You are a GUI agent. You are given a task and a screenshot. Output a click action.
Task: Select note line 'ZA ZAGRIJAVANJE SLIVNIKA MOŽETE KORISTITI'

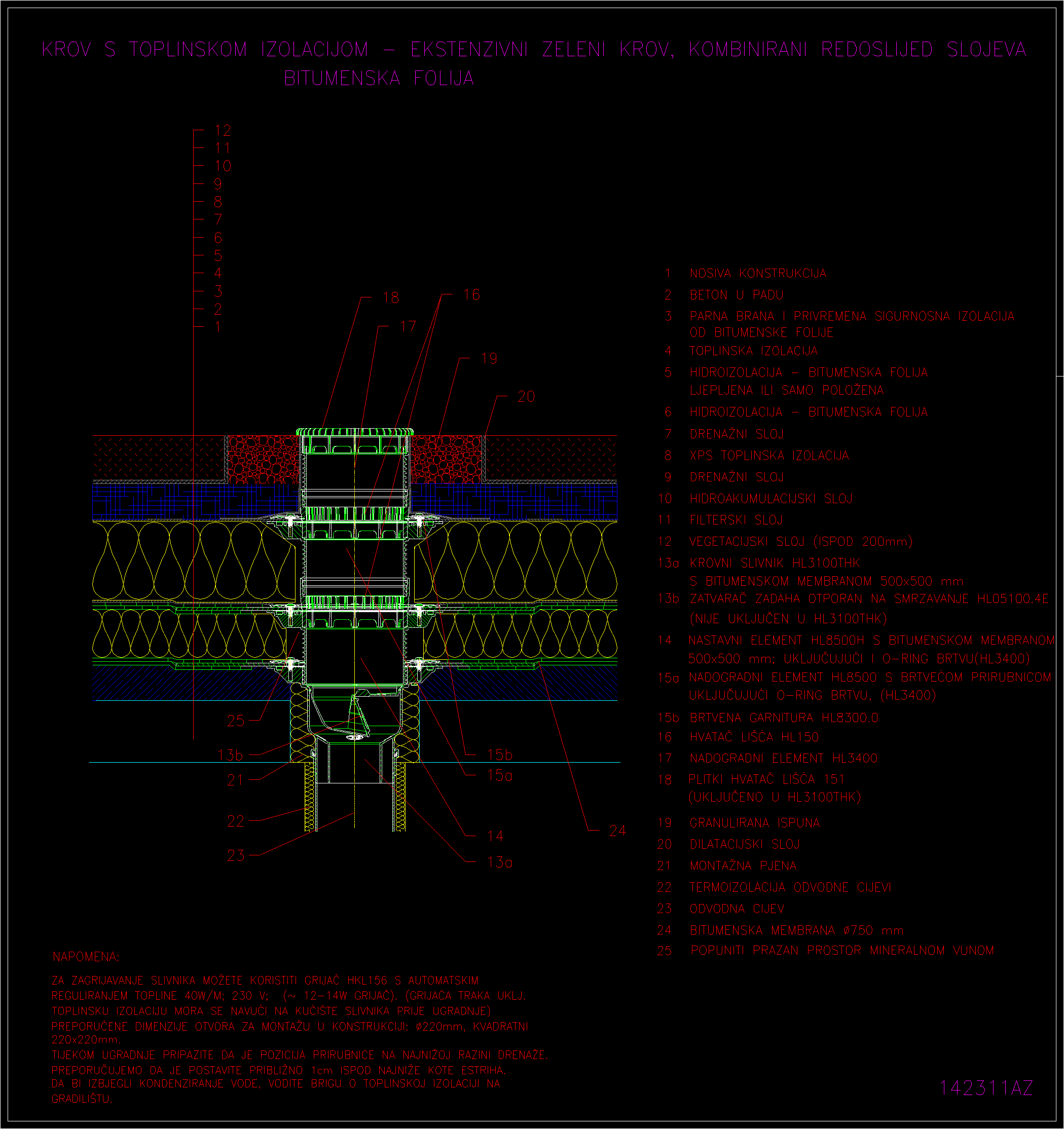174,981
